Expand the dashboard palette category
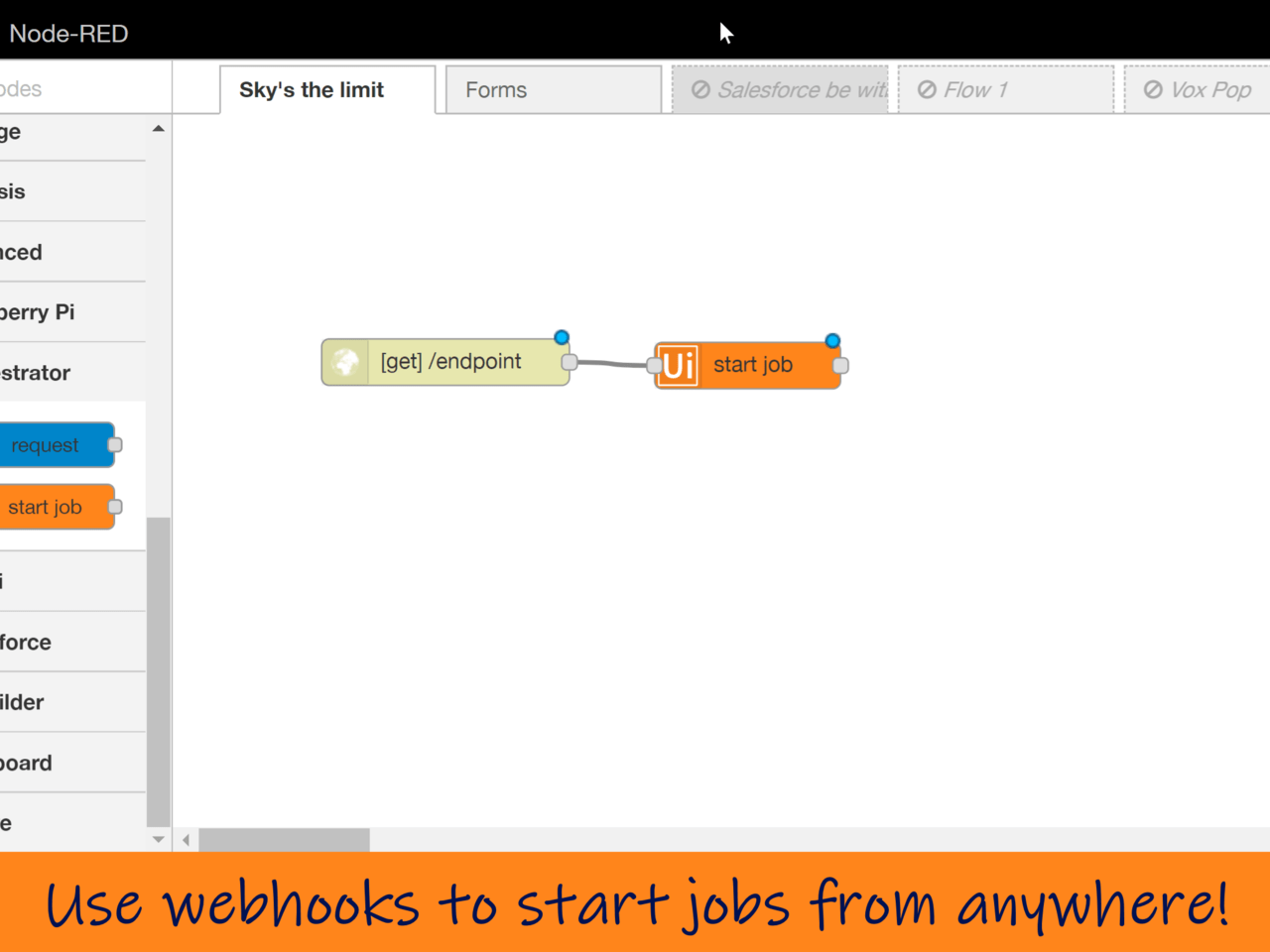 tap(69, 763)
